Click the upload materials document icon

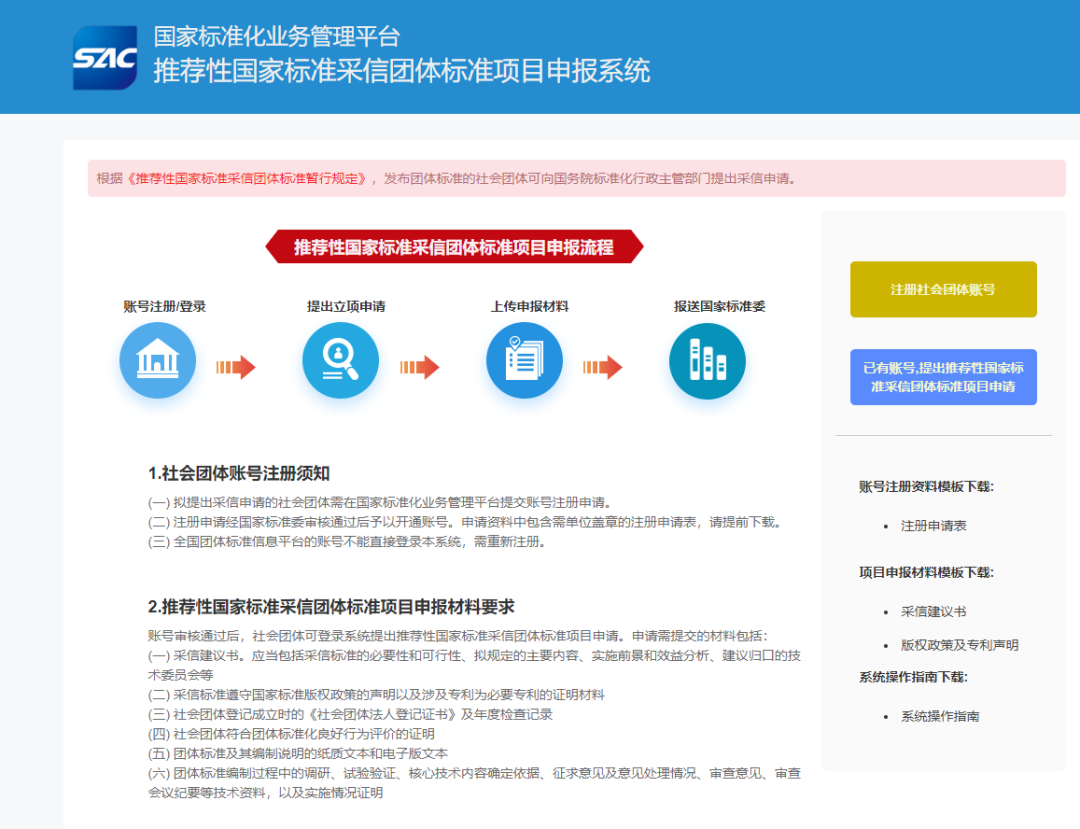(x=524, y=361)
